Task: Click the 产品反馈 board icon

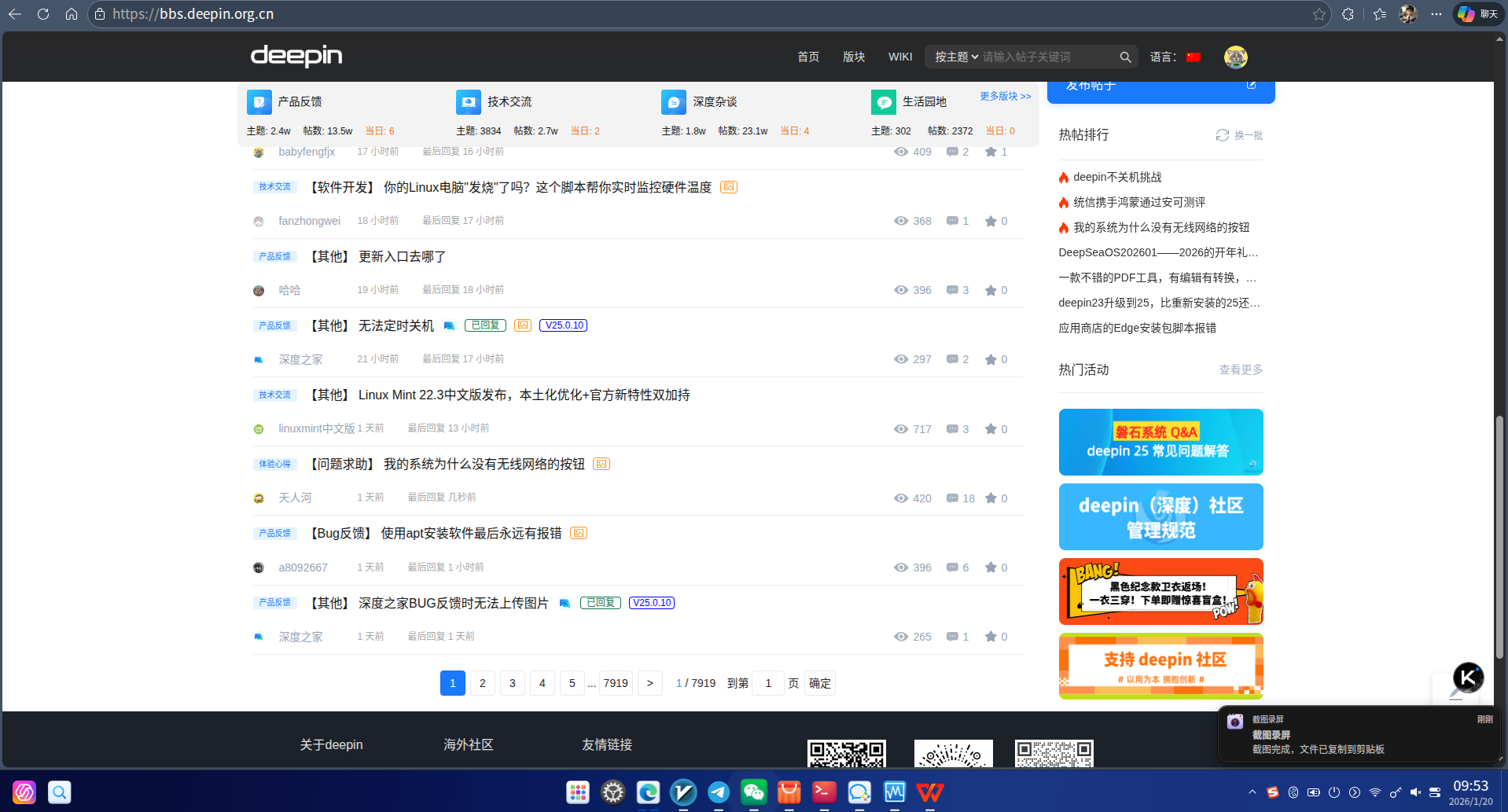Action: tap(259, 102)
